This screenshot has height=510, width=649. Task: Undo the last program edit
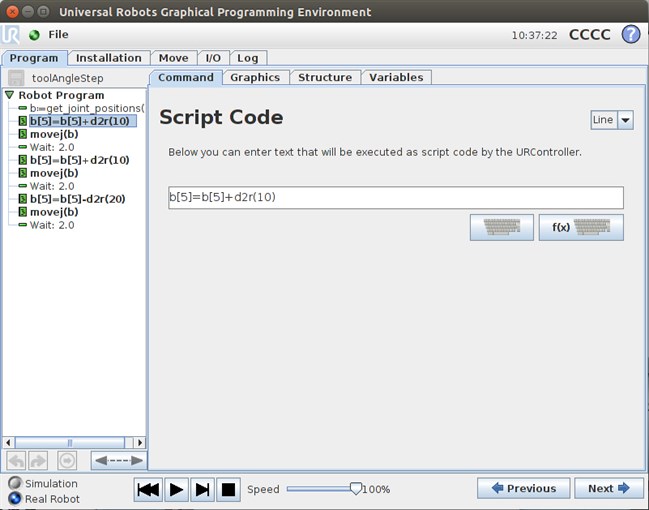(16, 460)
